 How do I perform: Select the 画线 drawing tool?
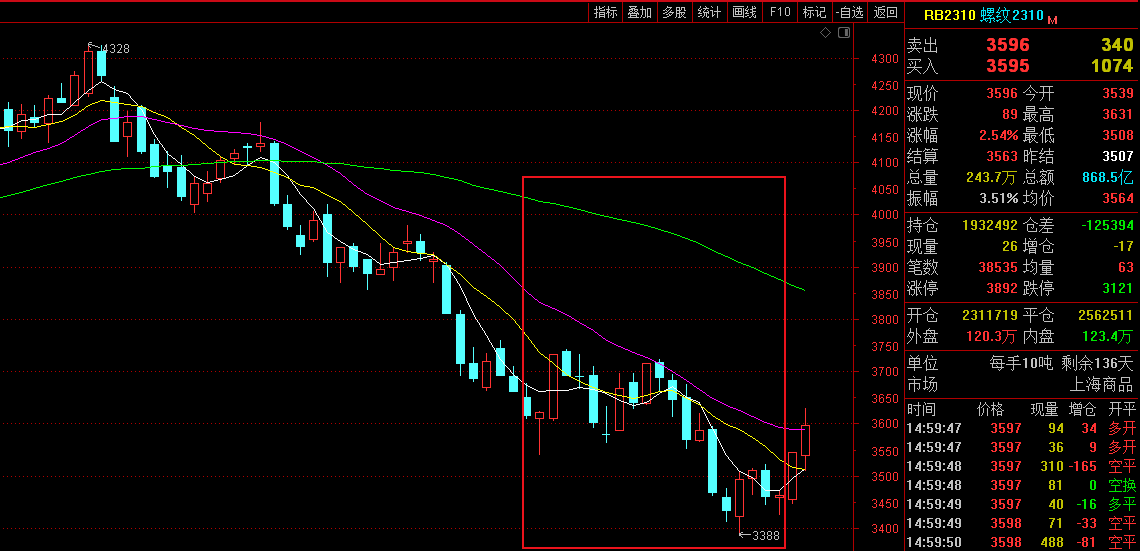pyautogui.click(x=744, y=12)
